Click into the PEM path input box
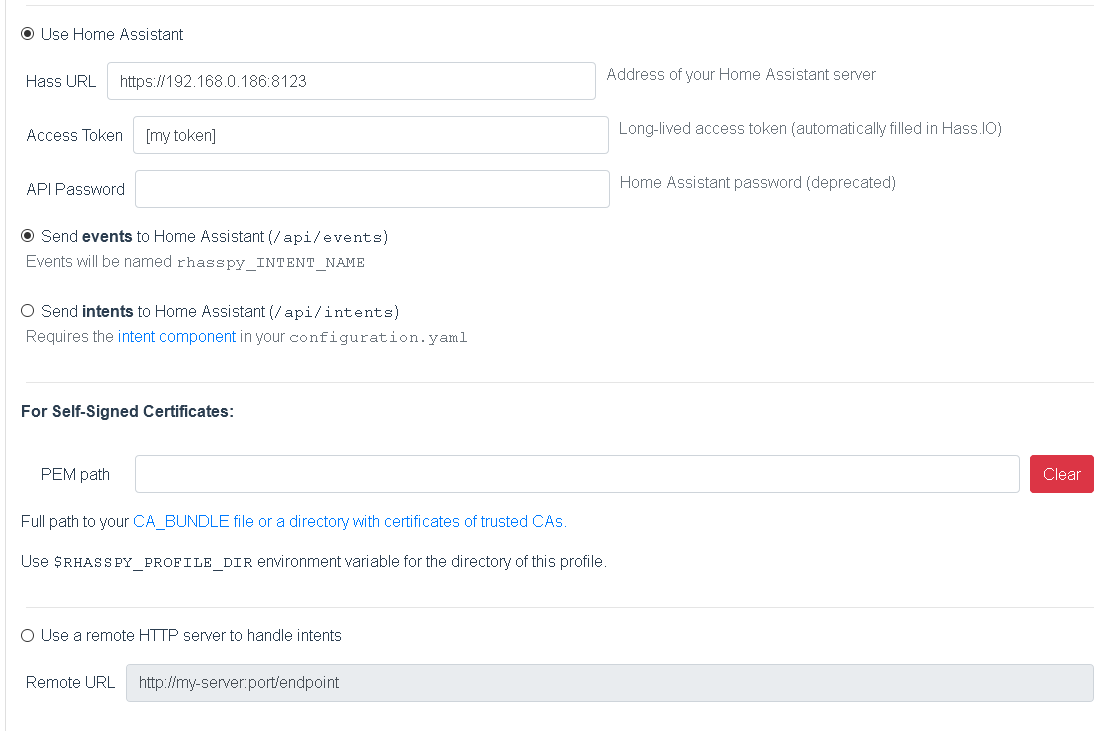Screen dimensions: 1104x731 [x=577, y=474]
